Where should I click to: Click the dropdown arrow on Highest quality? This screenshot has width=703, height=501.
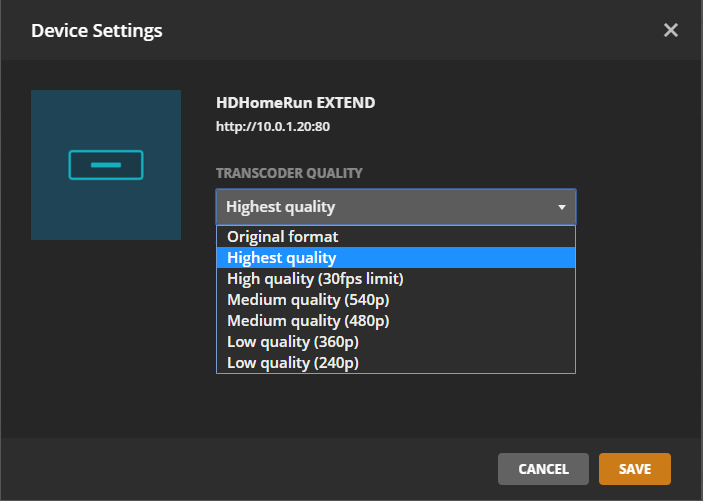pos(561,207)
